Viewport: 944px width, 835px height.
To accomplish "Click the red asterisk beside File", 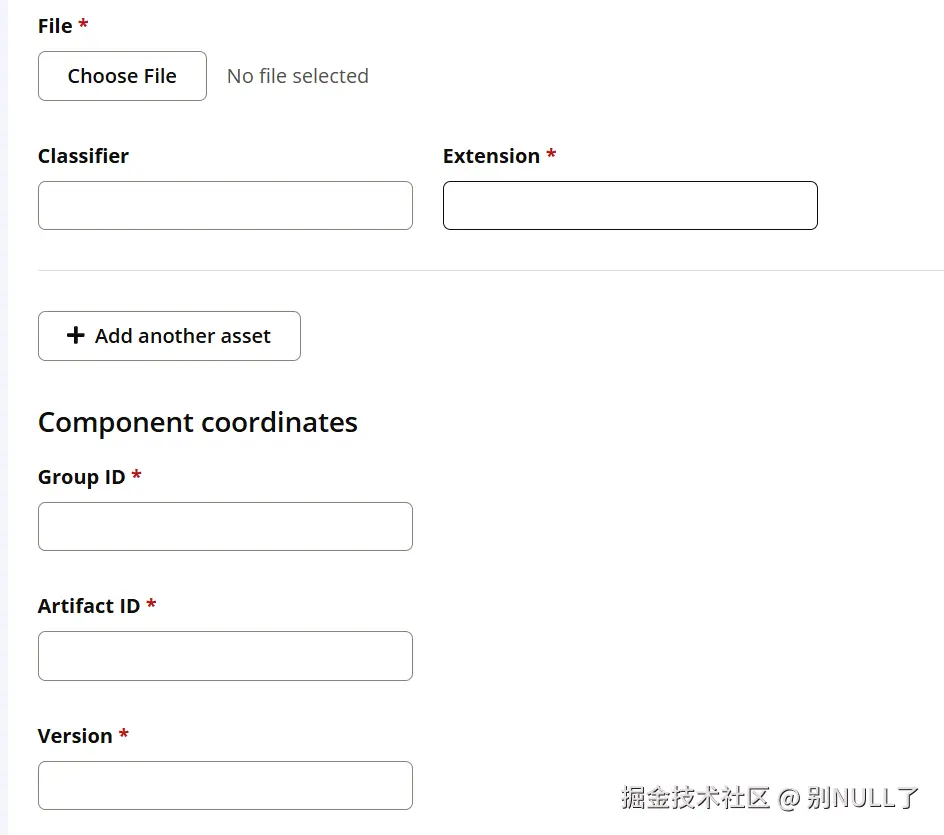I will click(x=83, y=25).
